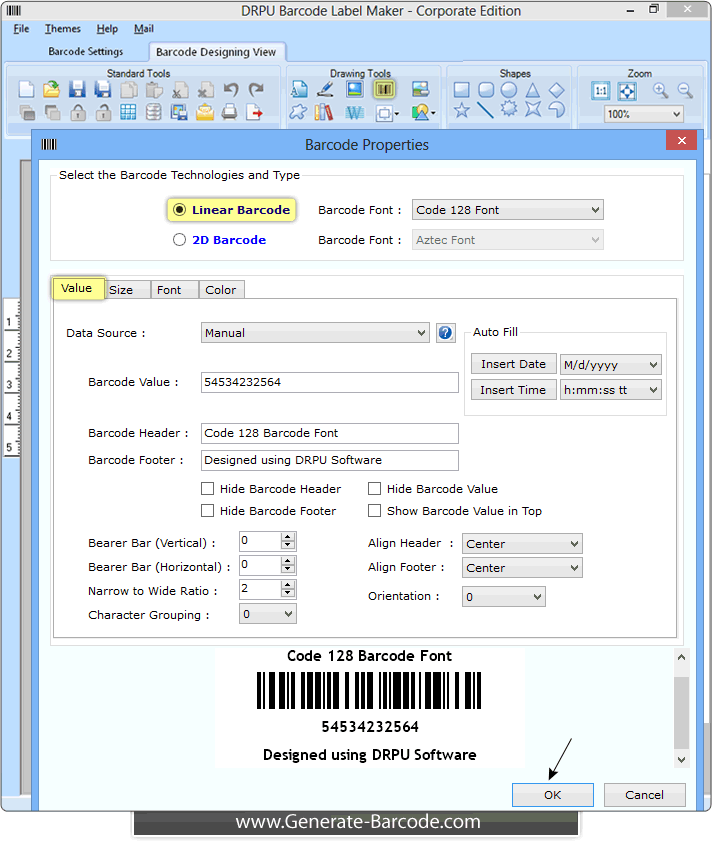The width and height of the screenshot is (712, 841).
Task: Click the Insert Date button
Action: (x=513, y=364)
